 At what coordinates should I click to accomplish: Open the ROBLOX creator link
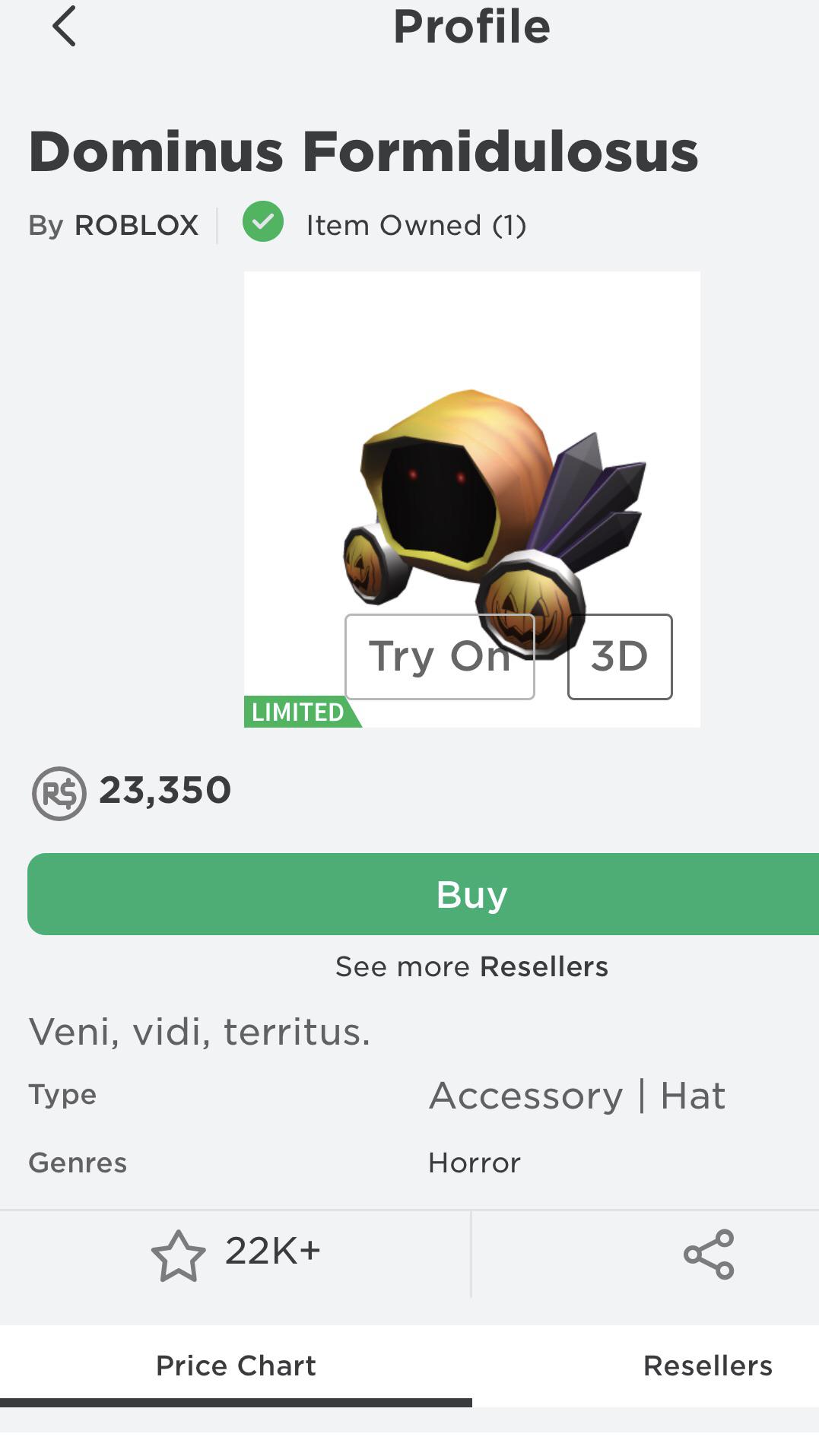coord(136,225)
